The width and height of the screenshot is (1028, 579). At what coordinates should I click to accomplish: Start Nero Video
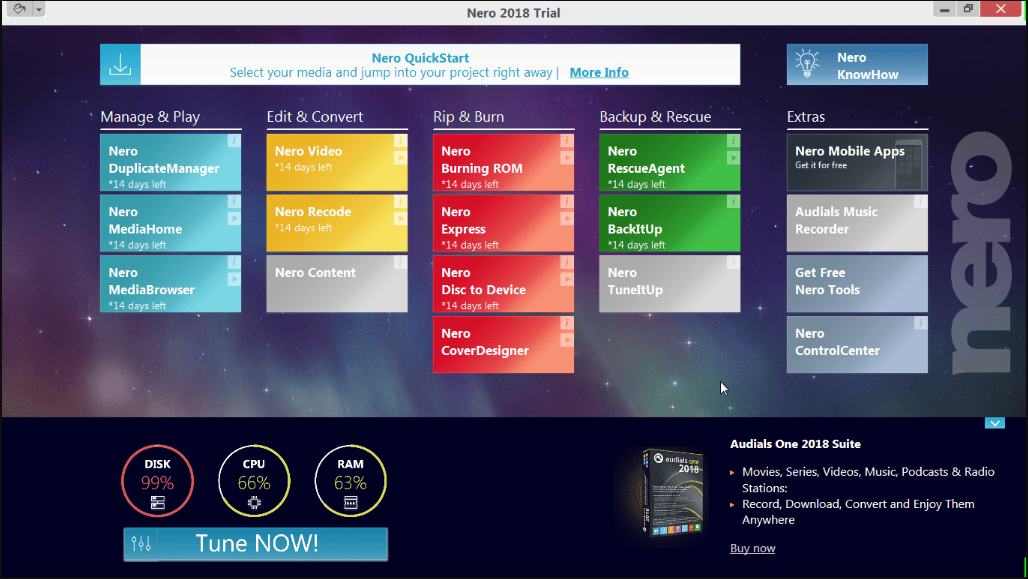click(337, 163)
